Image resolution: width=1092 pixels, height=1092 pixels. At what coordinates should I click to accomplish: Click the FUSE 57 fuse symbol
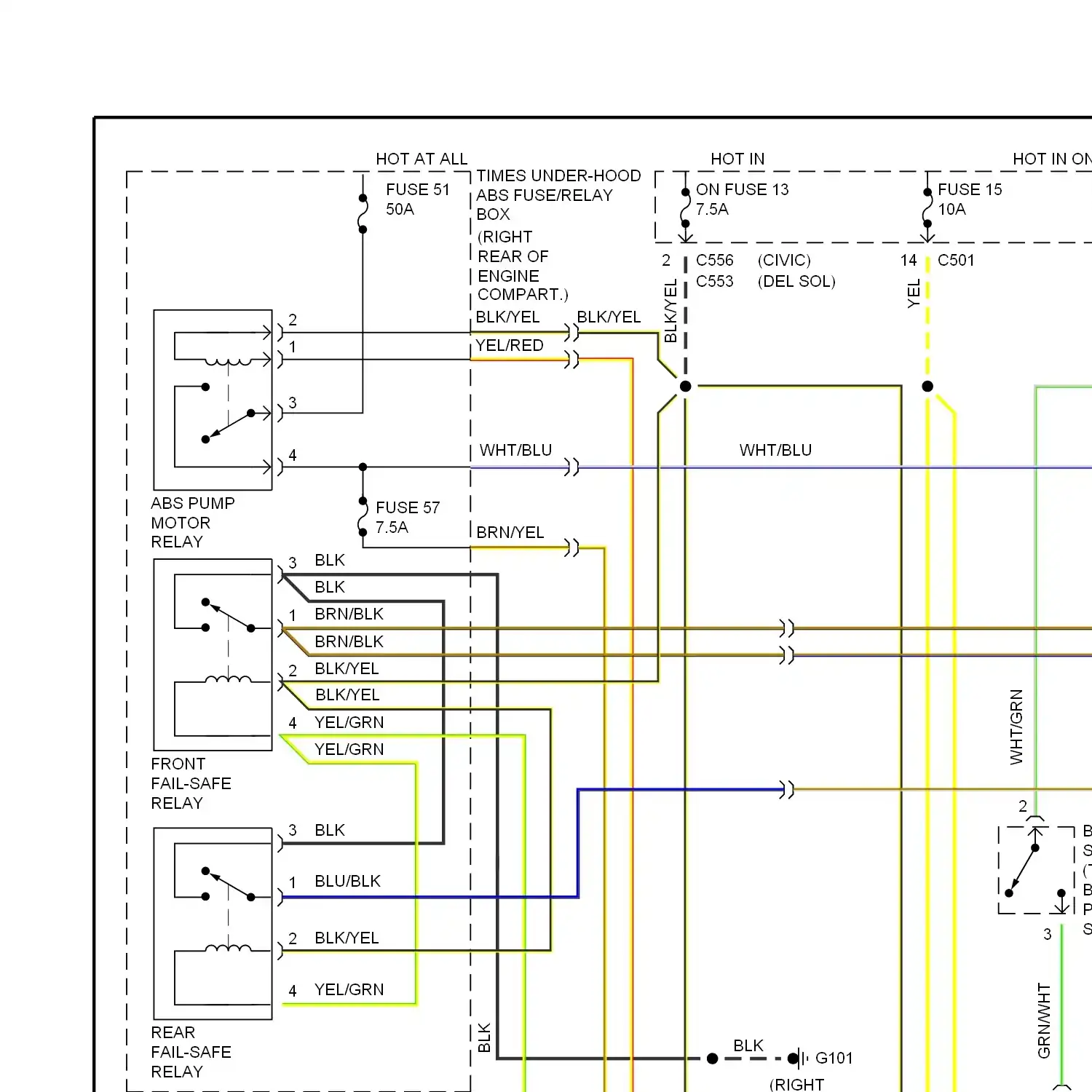coord(363,517)
